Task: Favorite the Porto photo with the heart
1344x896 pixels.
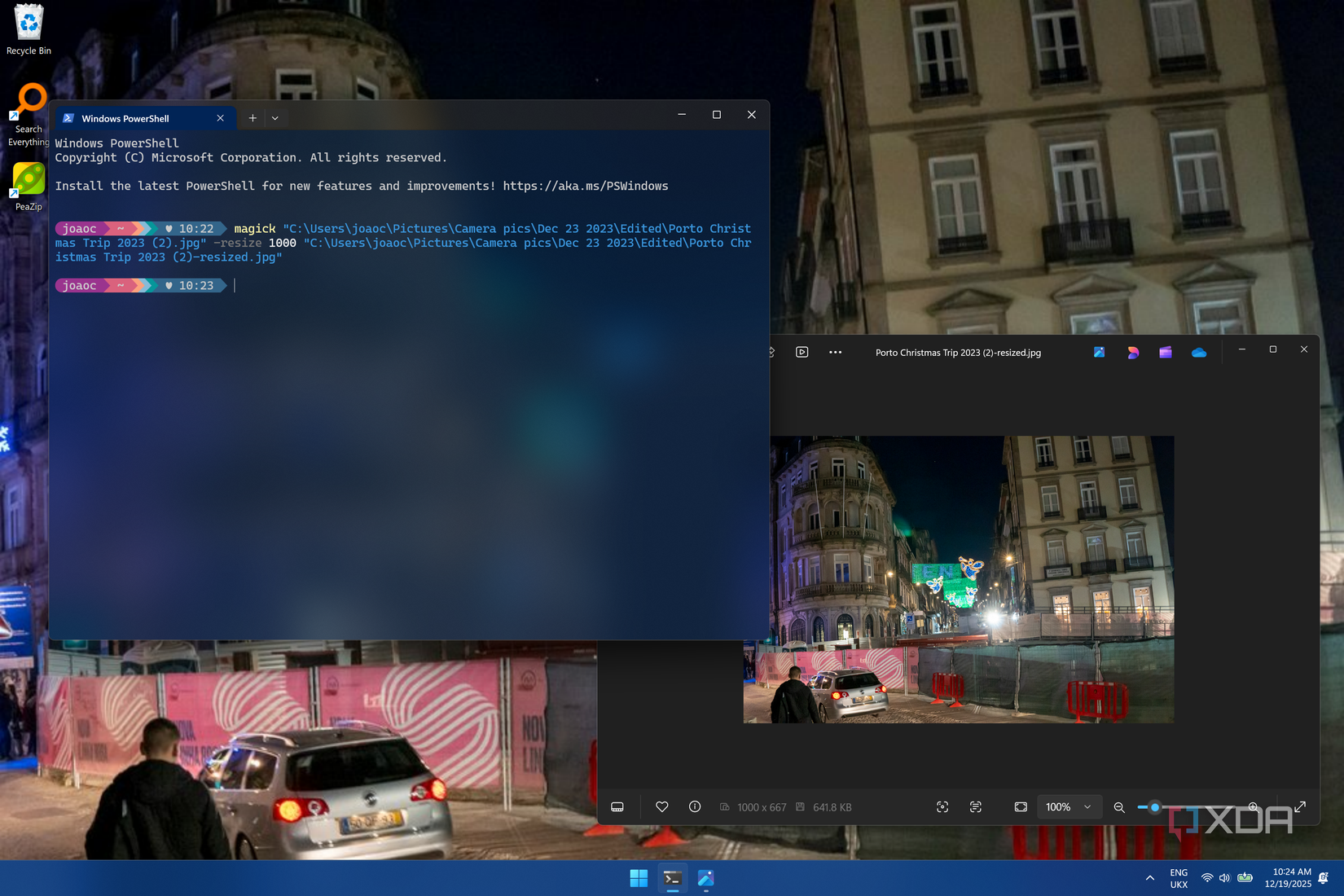Action: tap(661, 806)
